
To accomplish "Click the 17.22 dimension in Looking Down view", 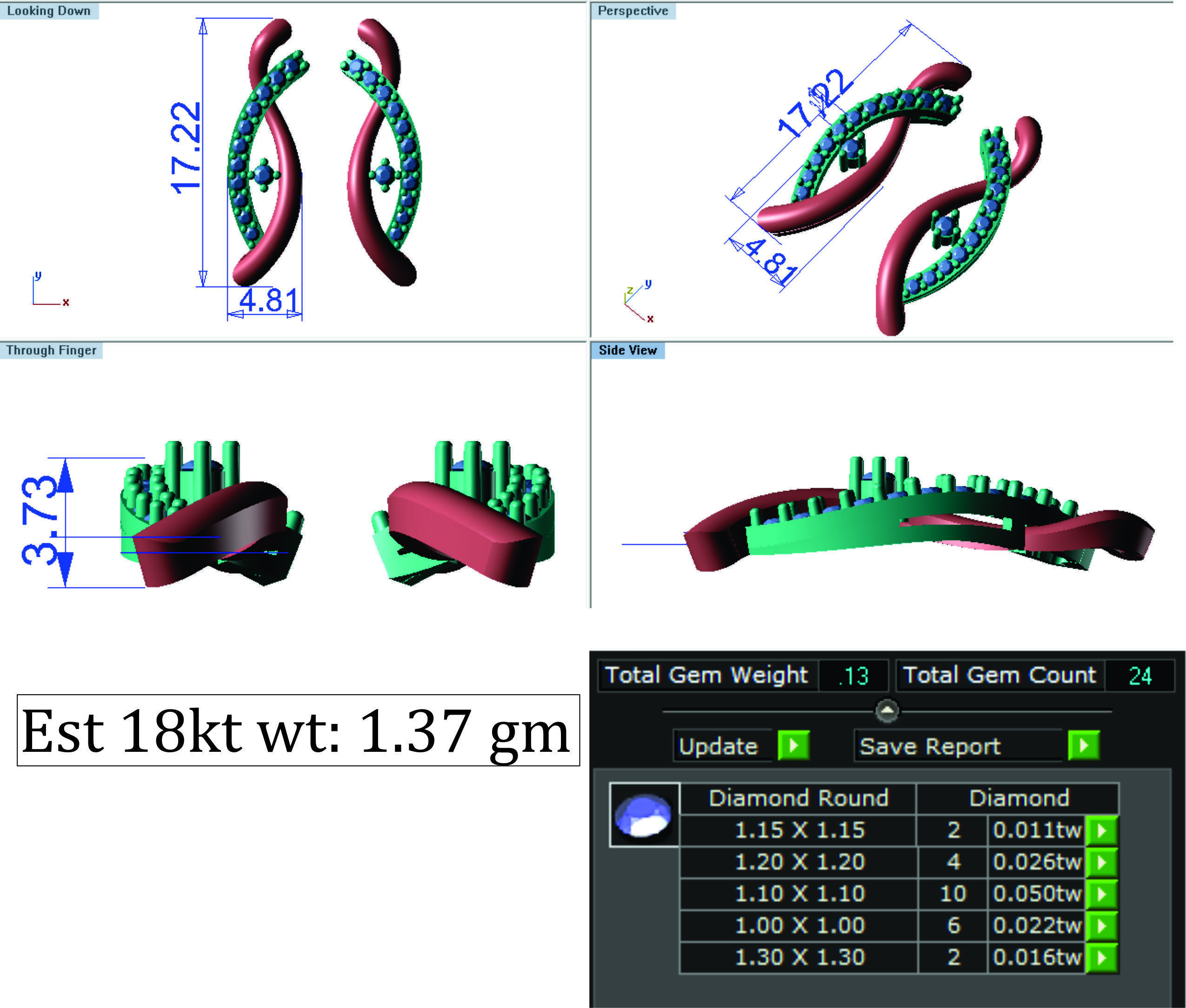I will pyautogui.click(x=187, y=147).
